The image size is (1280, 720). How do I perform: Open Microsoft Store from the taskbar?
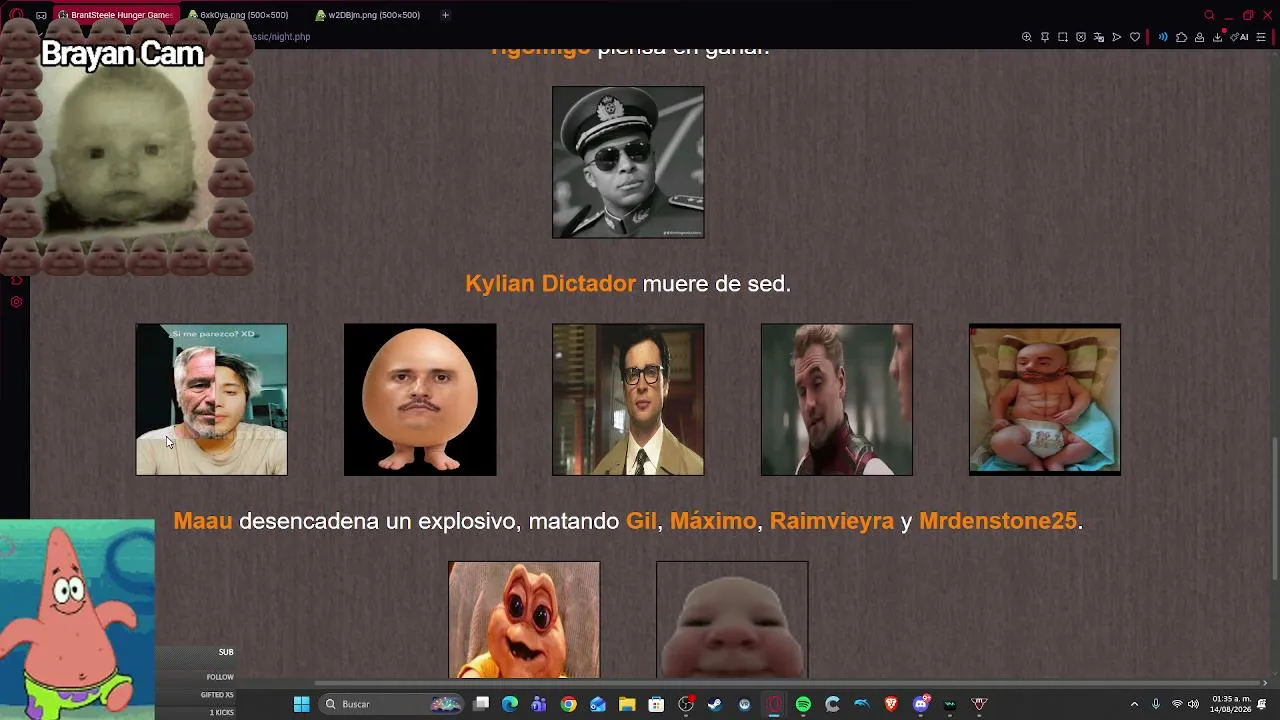click(656, 704)
